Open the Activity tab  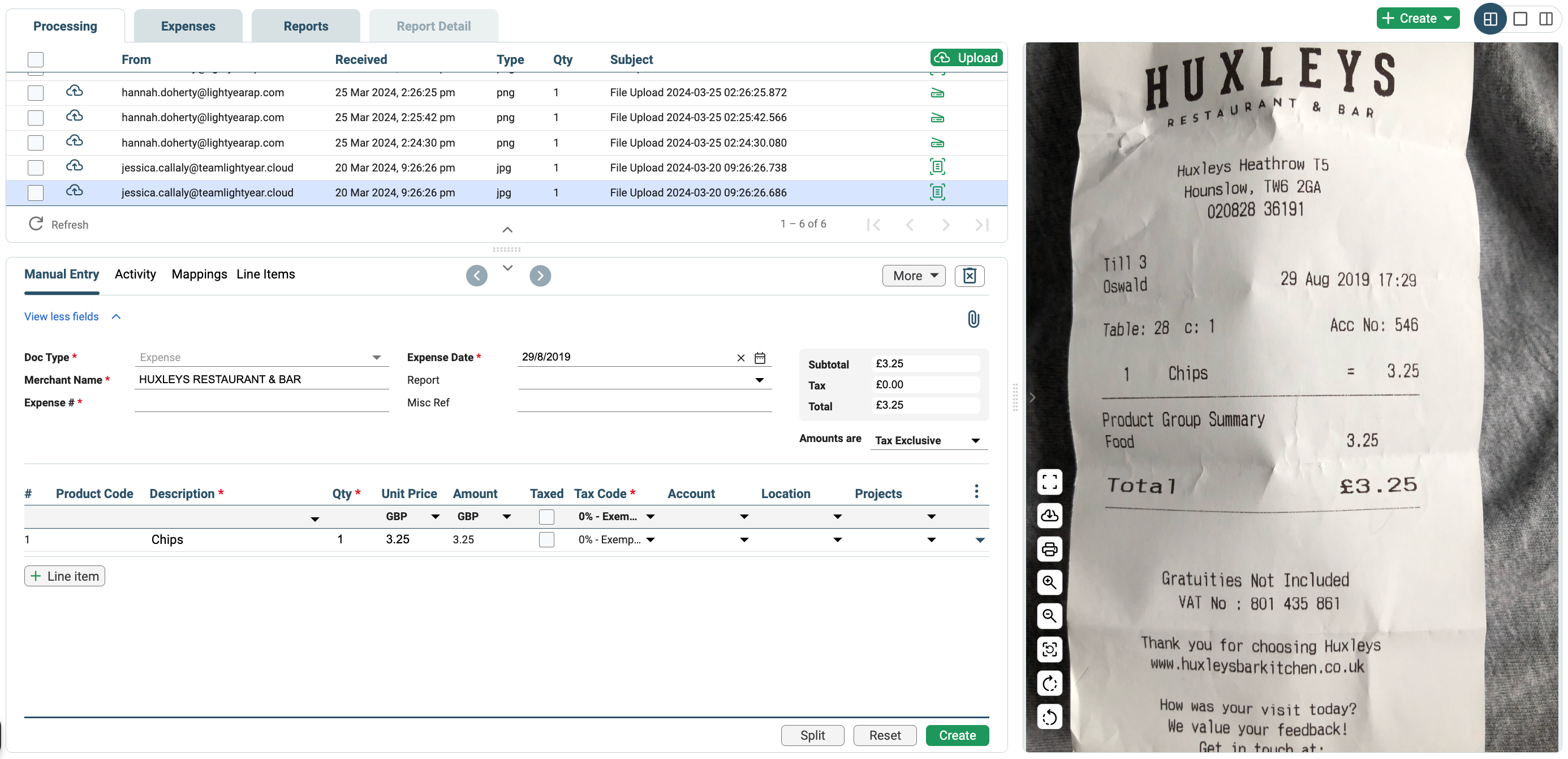coord(135,275)
